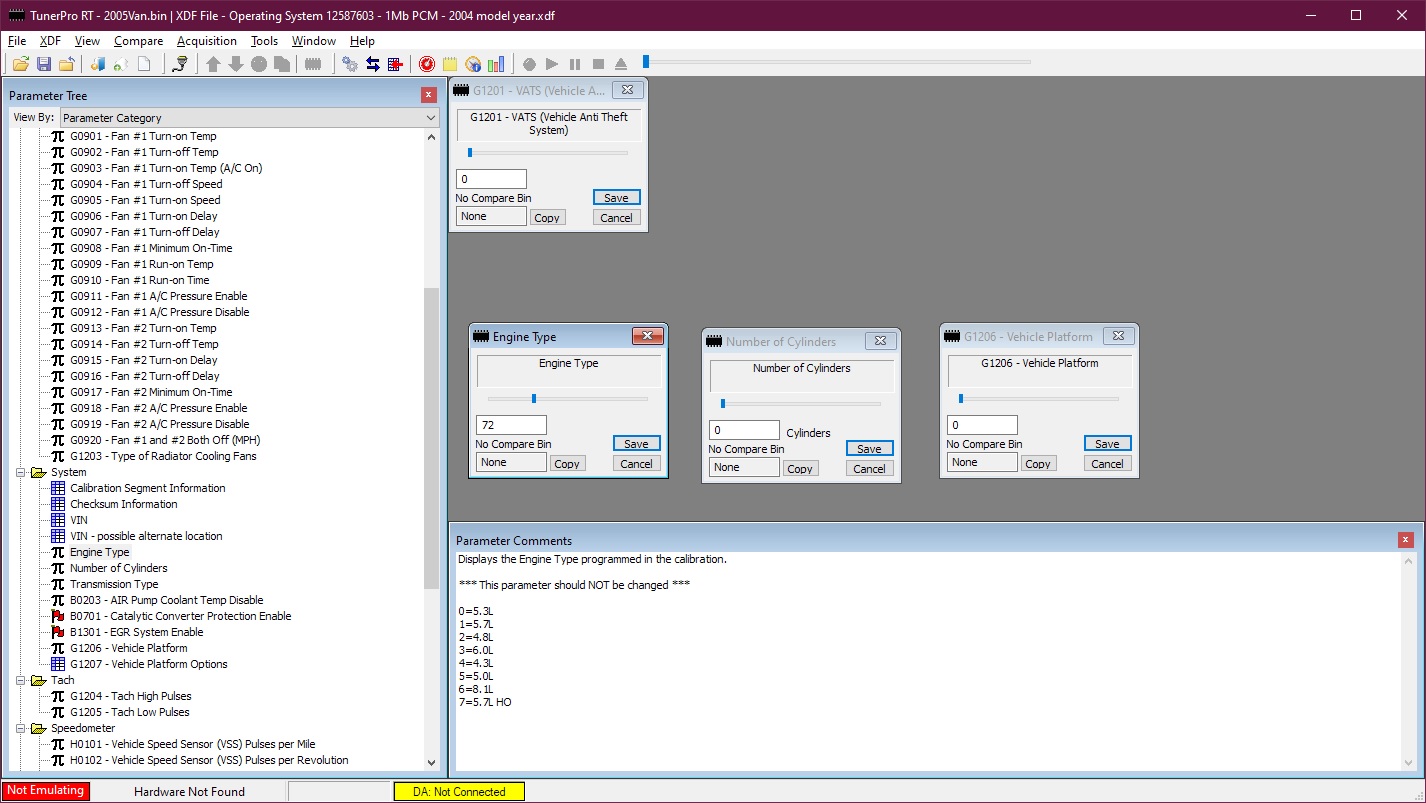Select G0920 - Fan #1 and #2 Both Off
This screenshot has height=803, width=1426.
coord(165,440)
